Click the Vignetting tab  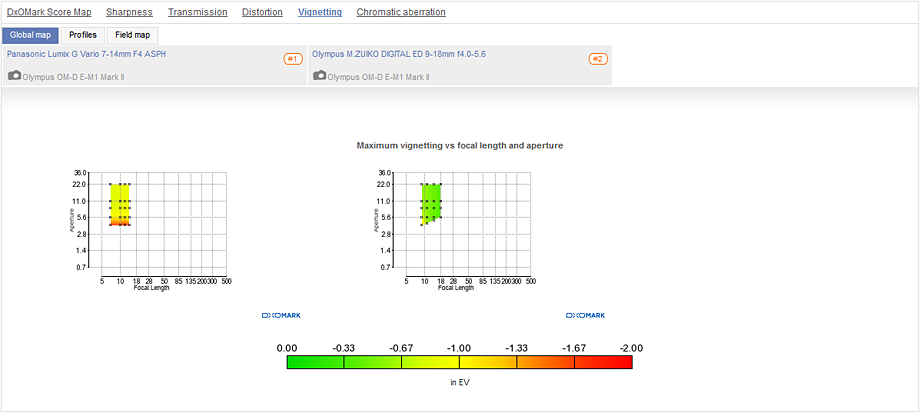pyautogui.click(x=320, y=12)
